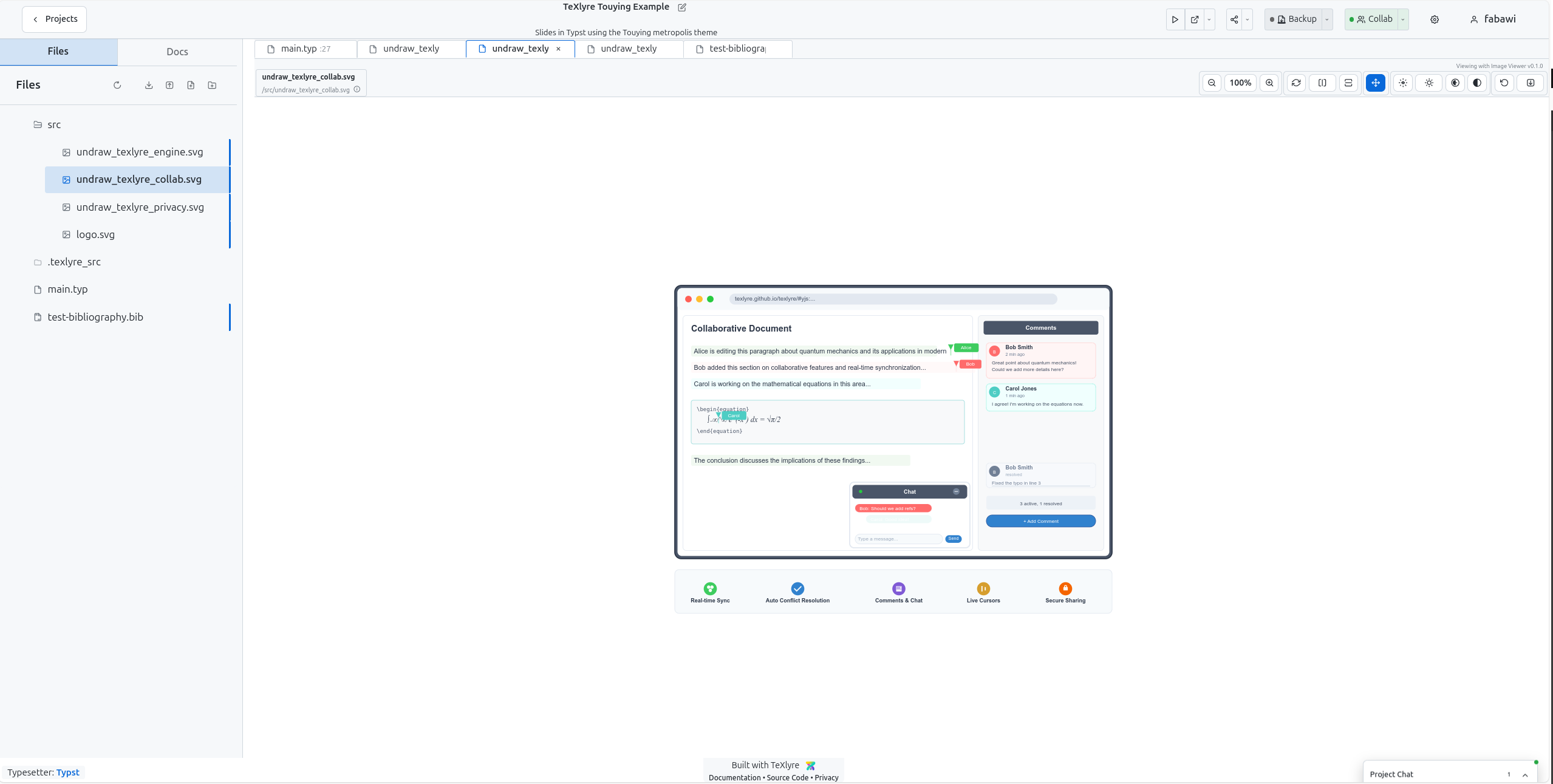Screen dimensions: 1553x784
Task: Click the share icon
Action: point(1234,19)
